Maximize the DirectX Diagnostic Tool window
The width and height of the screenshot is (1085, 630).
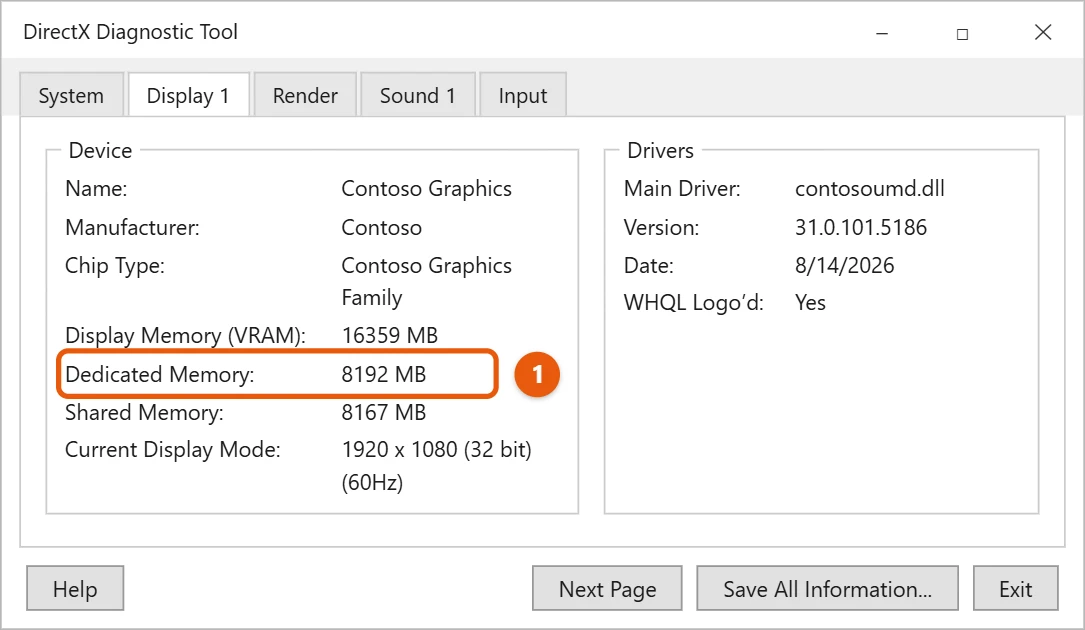pos(962,33)
